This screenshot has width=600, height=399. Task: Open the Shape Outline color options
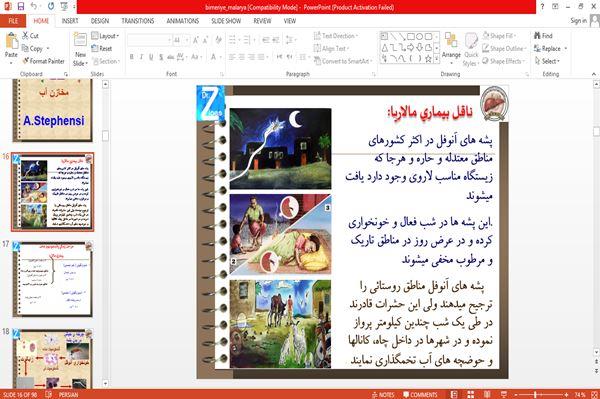click(504, 48)
